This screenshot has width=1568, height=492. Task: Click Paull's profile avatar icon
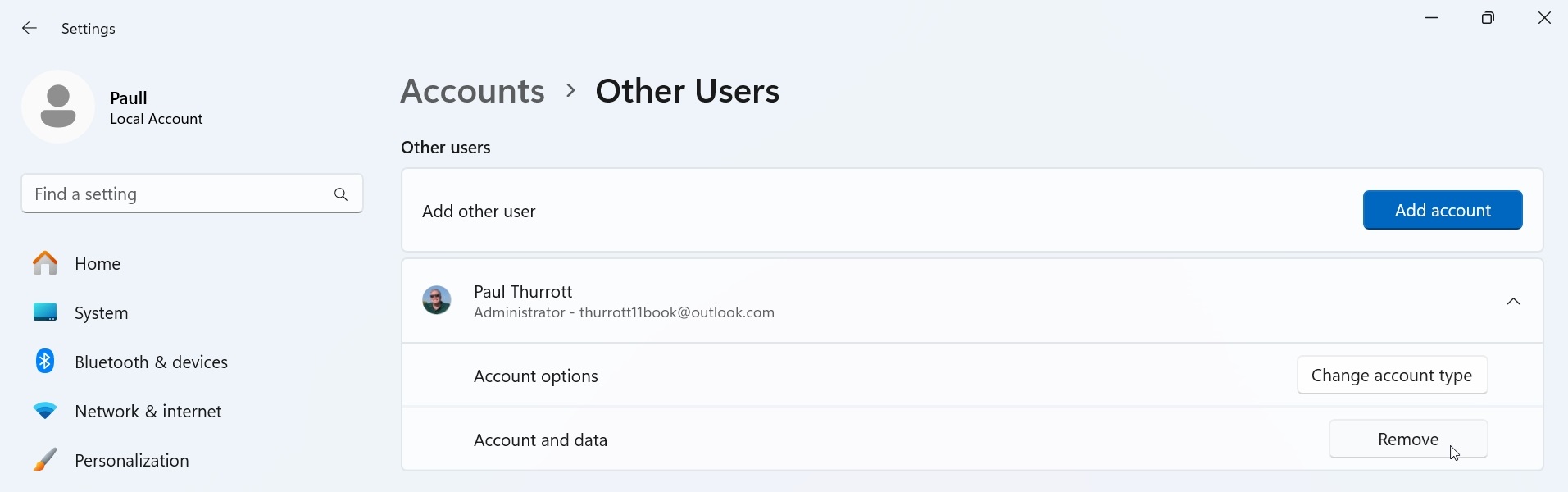[58, 107]
